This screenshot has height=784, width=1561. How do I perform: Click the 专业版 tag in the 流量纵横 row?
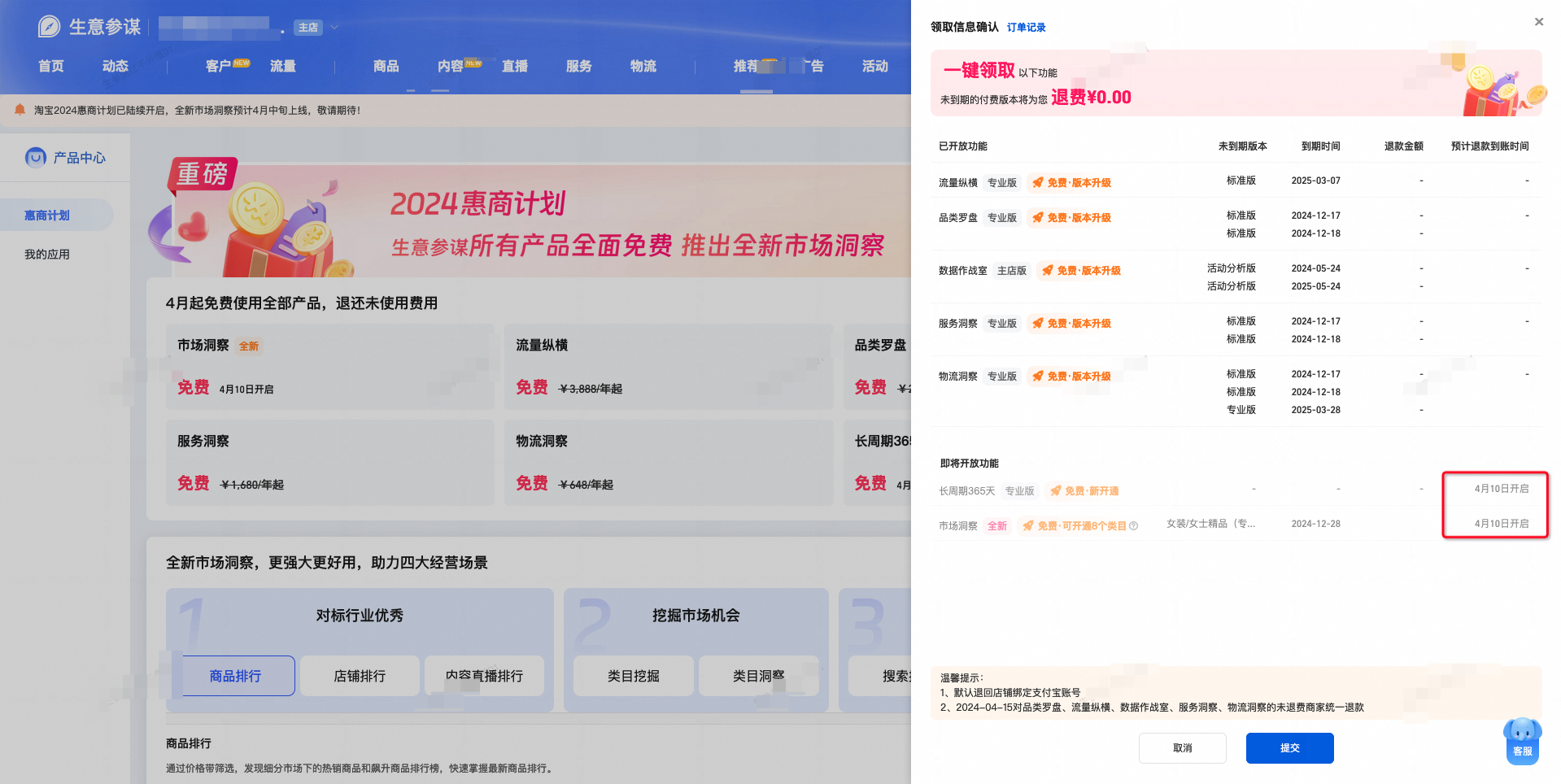[1002, 183]
